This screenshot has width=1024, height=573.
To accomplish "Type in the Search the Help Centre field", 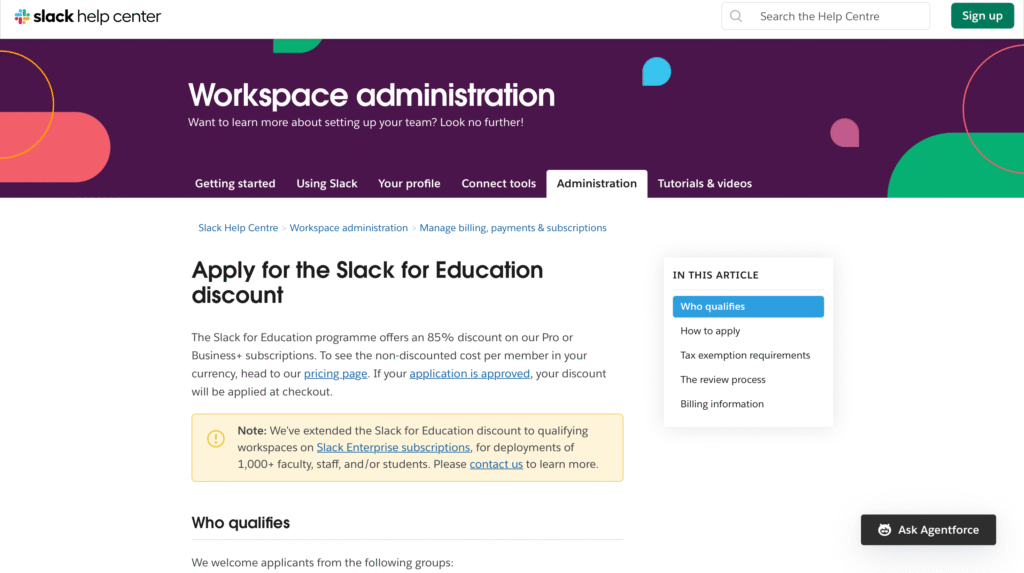I will [838, 16].
